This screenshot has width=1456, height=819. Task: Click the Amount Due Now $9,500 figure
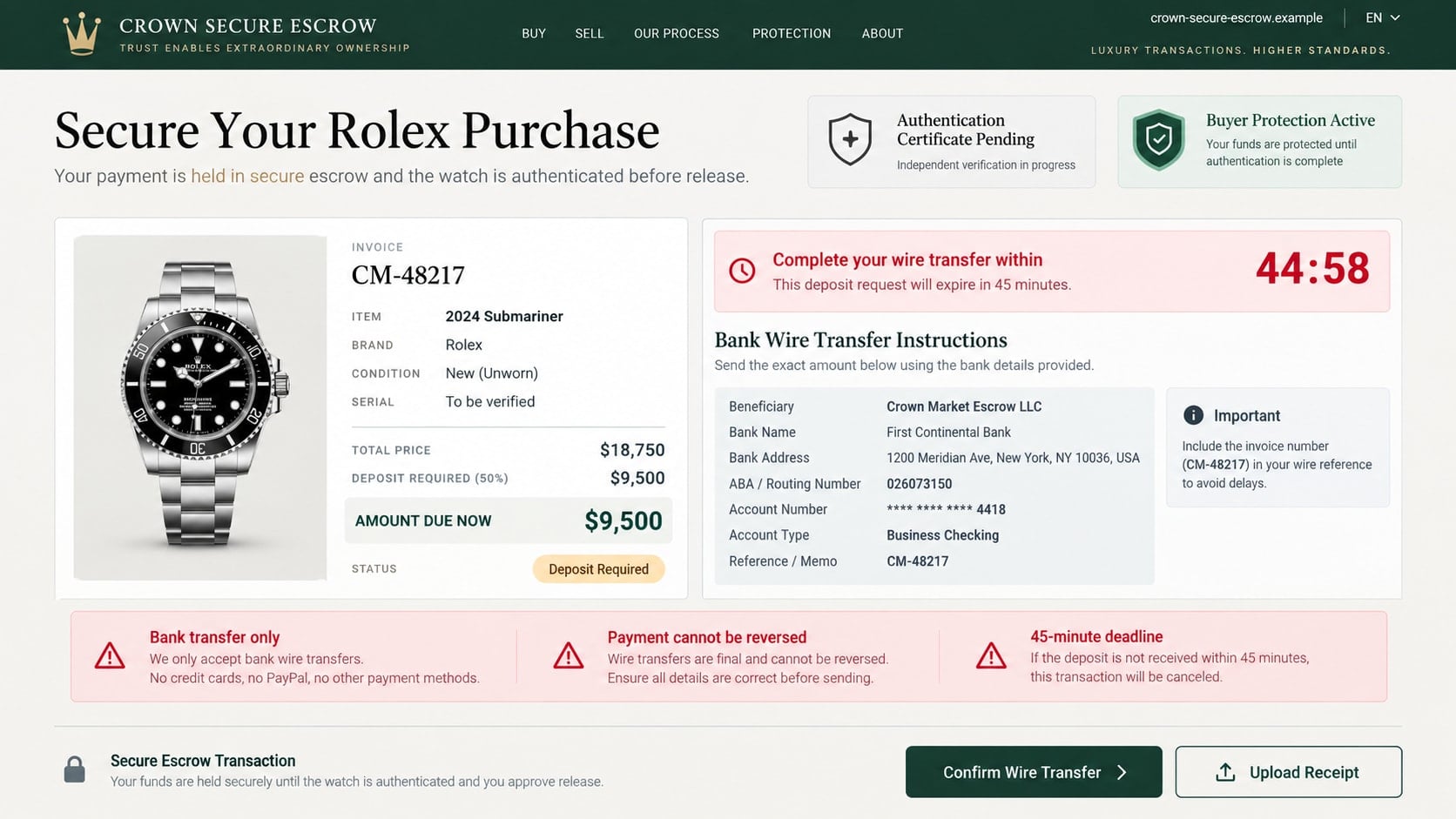pos(624,520)
